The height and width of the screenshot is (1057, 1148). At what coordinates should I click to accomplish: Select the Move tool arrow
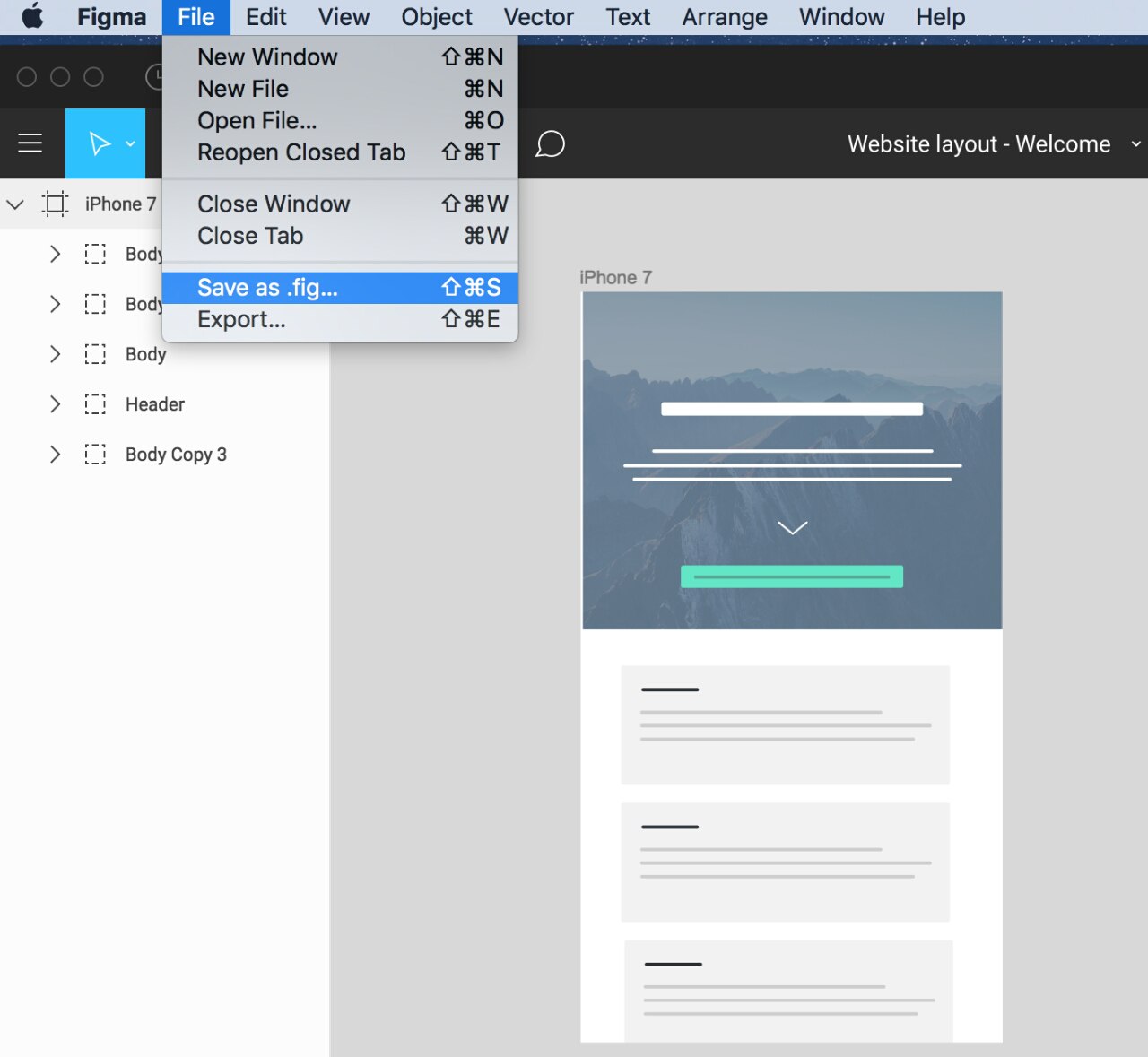[x=99, y=143]
